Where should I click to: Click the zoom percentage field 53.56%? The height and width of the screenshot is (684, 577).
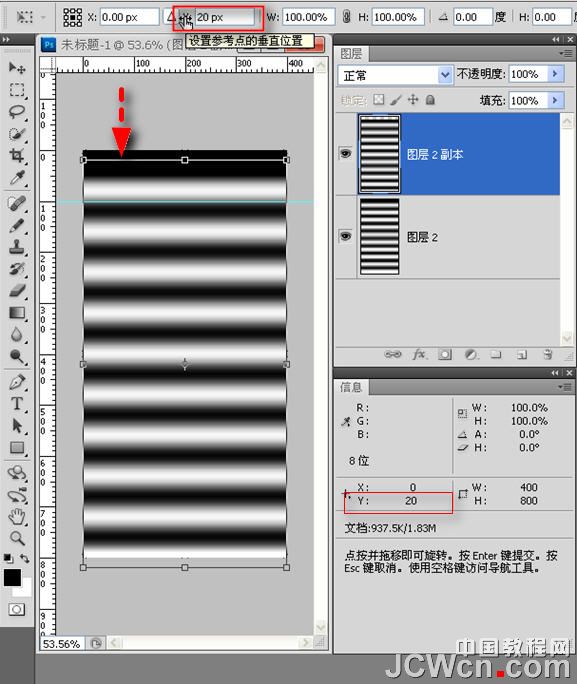[x=62, y=644]
